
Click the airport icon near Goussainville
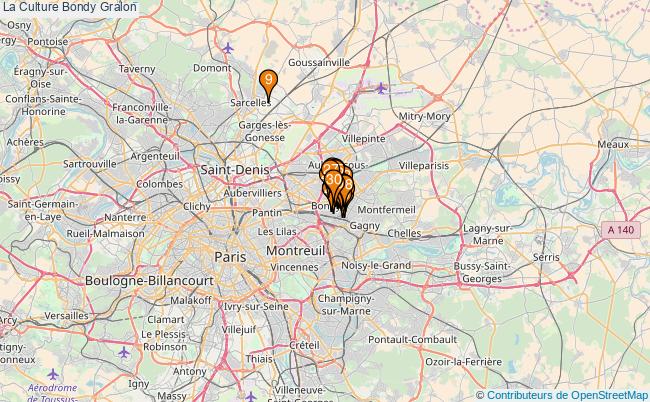tap(381, 88)
